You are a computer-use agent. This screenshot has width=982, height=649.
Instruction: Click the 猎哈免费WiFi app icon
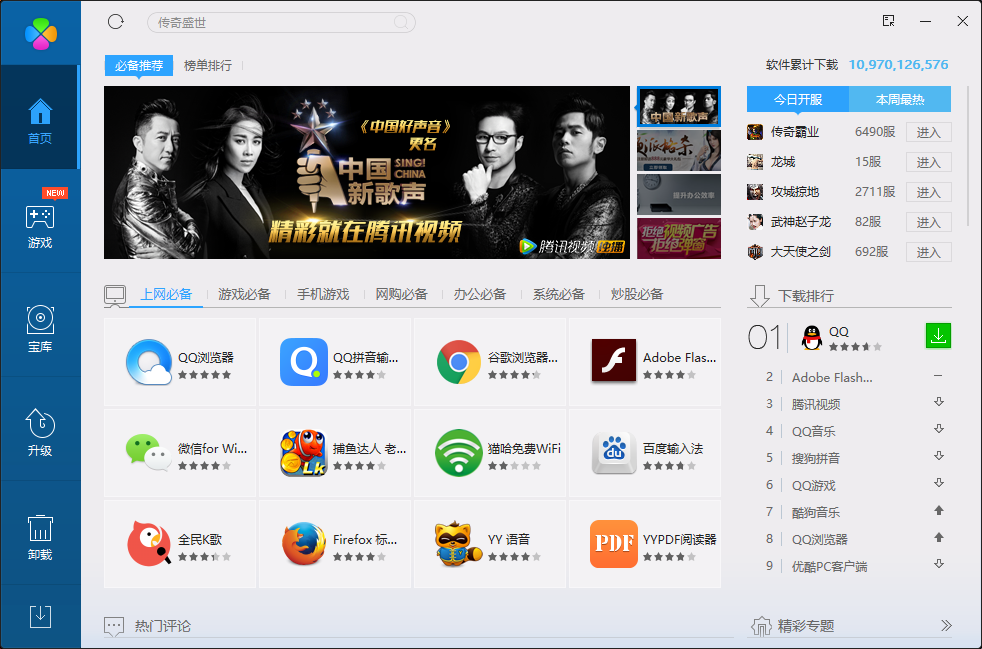coord(458,453)
